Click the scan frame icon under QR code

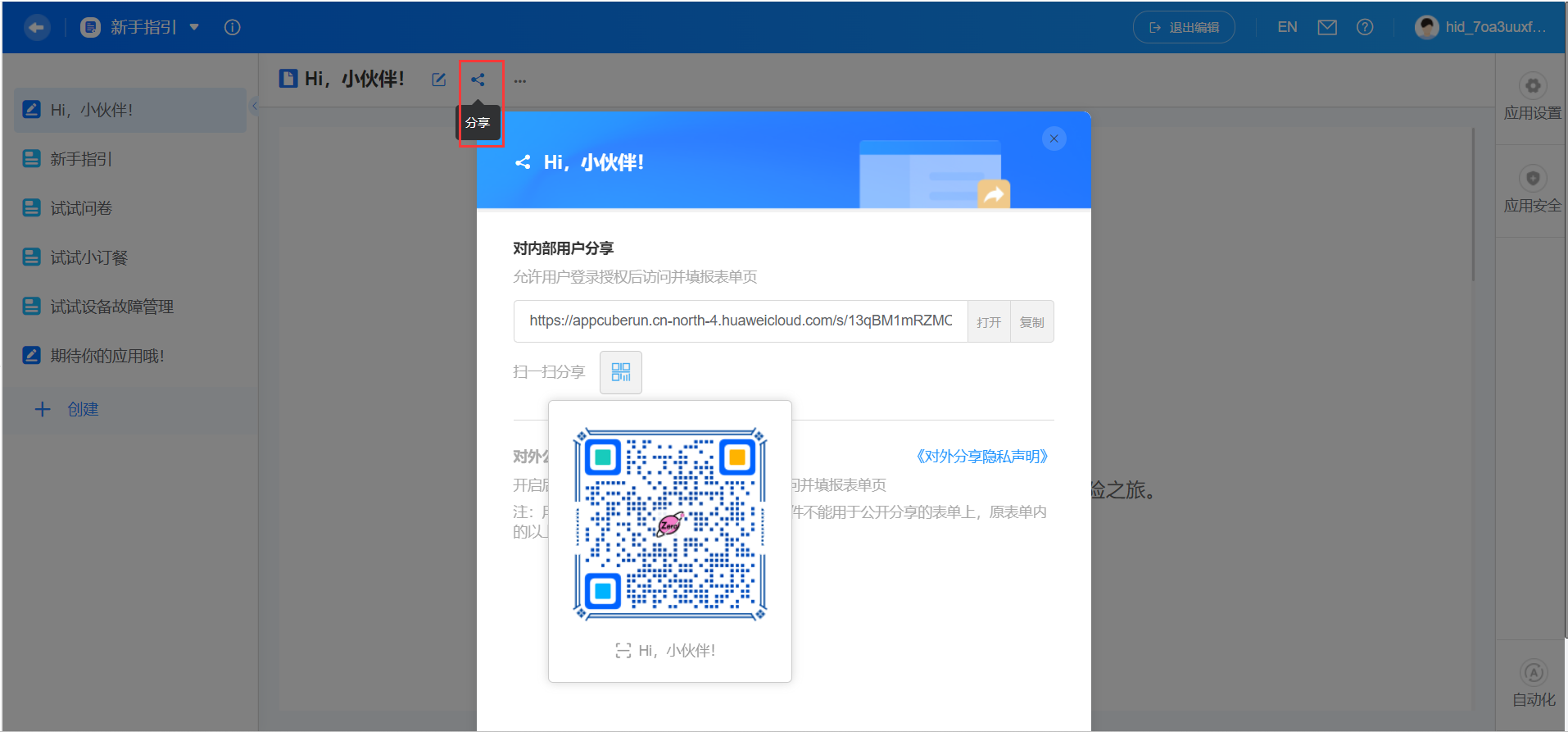coord(623,651)
